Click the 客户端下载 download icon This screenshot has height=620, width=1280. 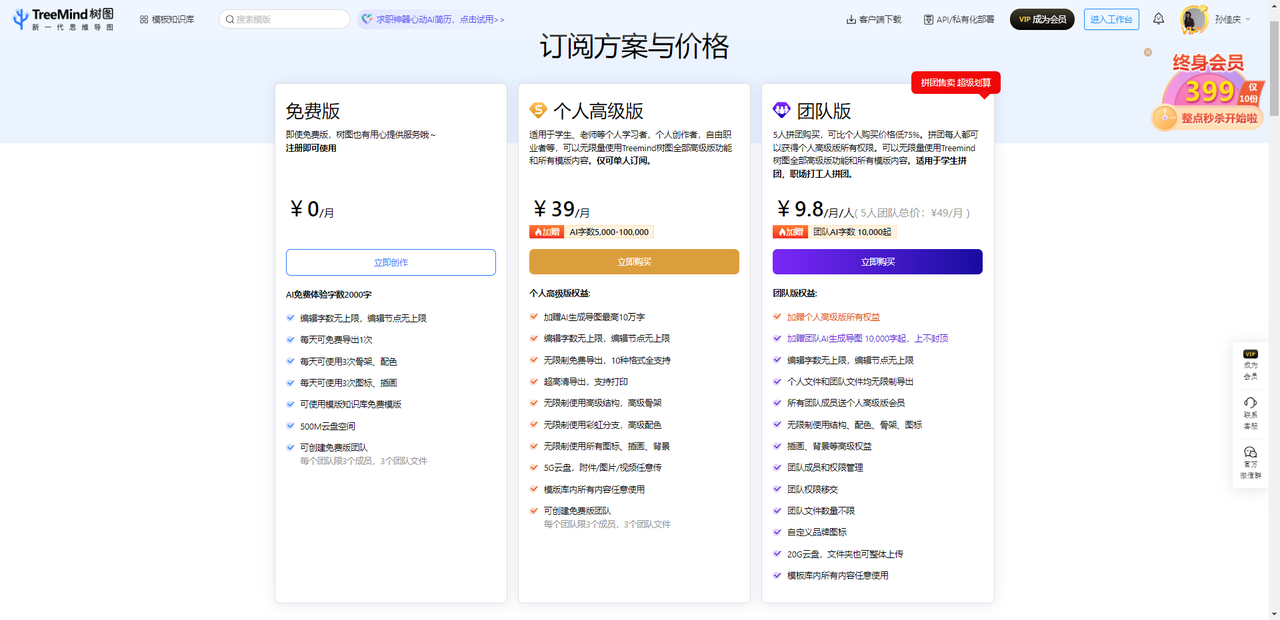[851, 19]
